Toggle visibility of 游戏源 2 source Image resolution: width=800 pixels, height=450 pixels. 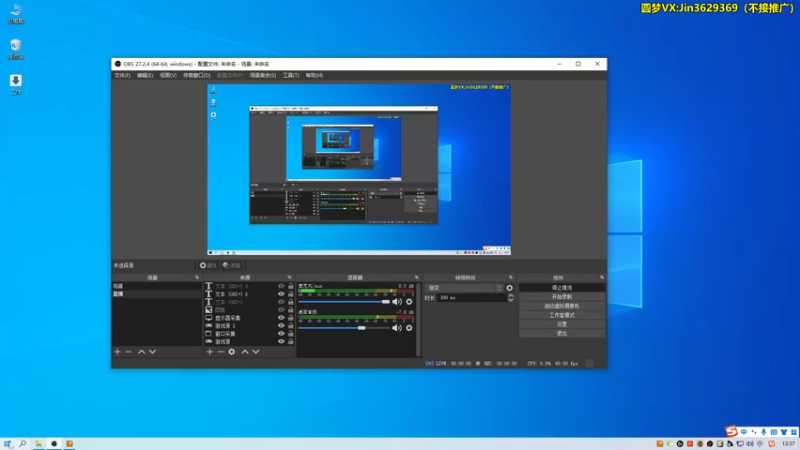tap(281, 326)
